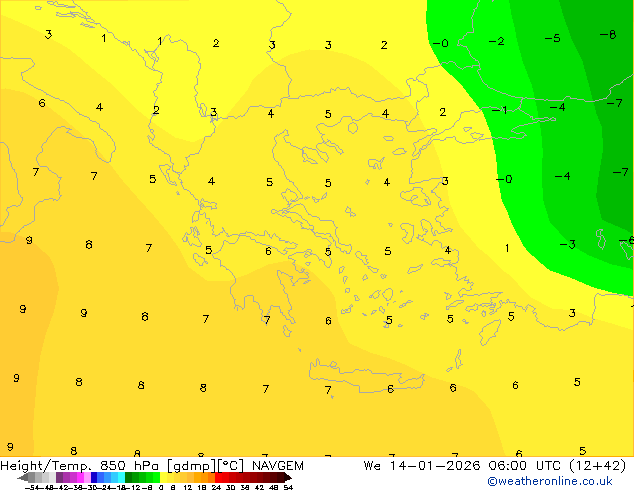
Task: Click the '54' label at the legend's end
Action: point(289,487)
